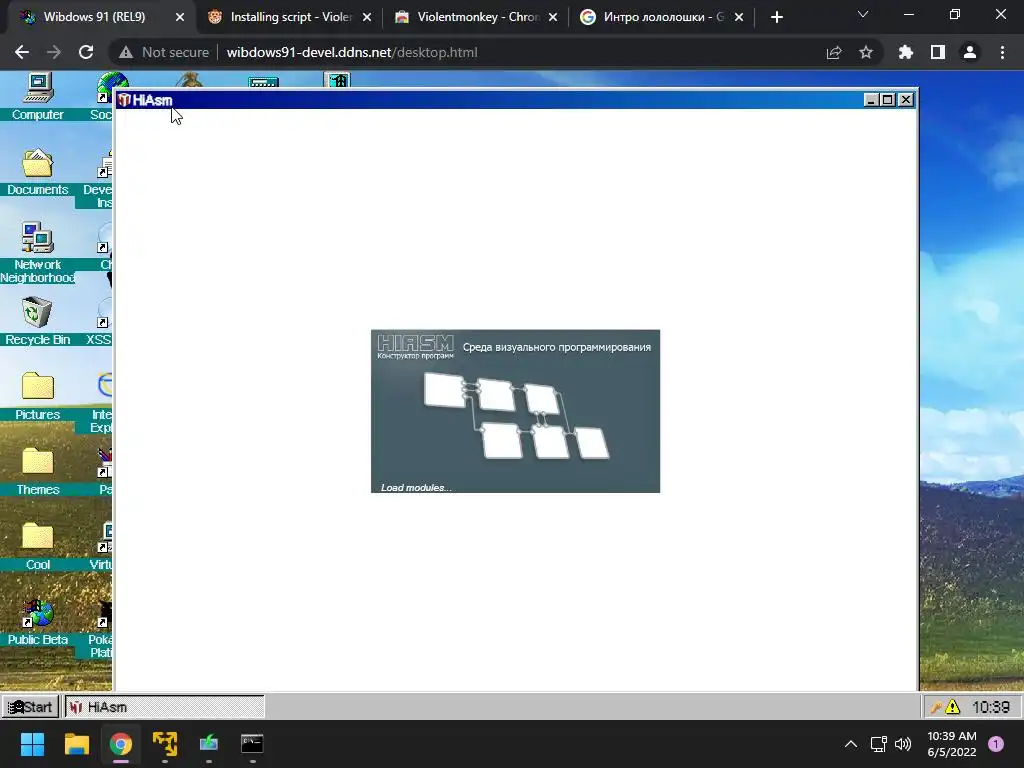The width and height of the screenshot is (1024, 768).
Task: Go back to previous page
Action: coord(22,52)
